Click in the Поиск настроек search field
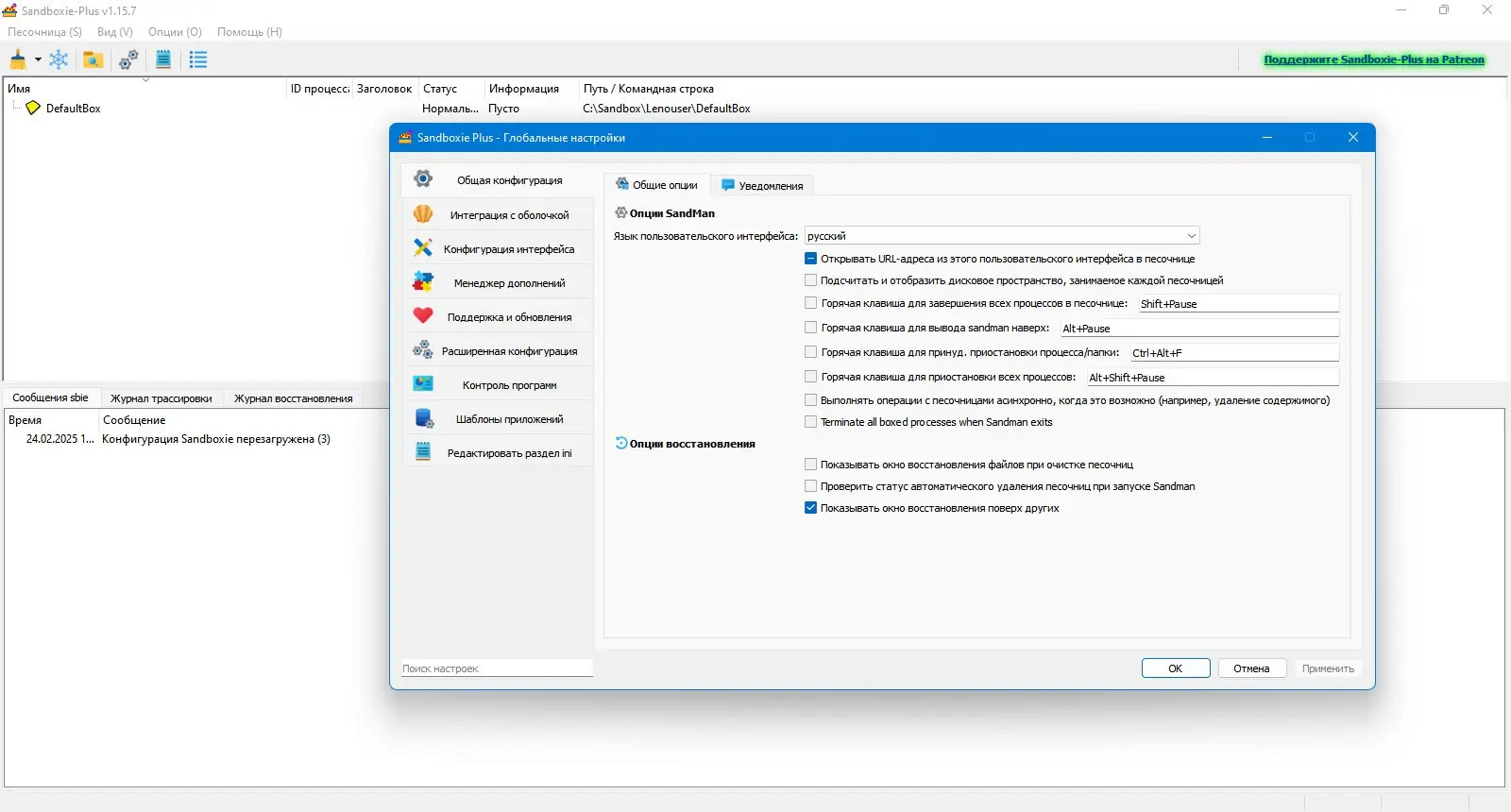The image size is (1511, 812). click(x=497, y=668)
